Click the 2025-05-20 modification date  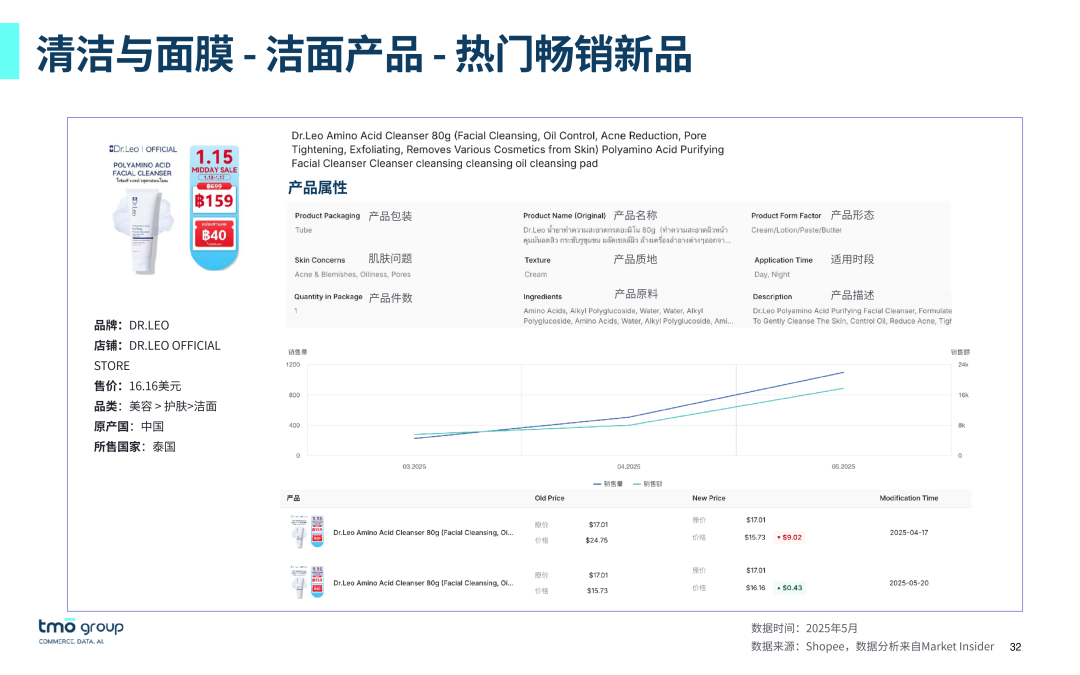(908, 583)
